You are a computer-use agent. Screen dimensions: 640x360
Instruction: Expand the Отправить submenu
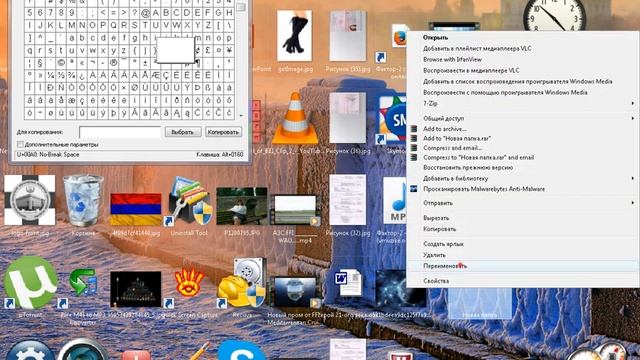pyautogui.click(x=522, y=203)
